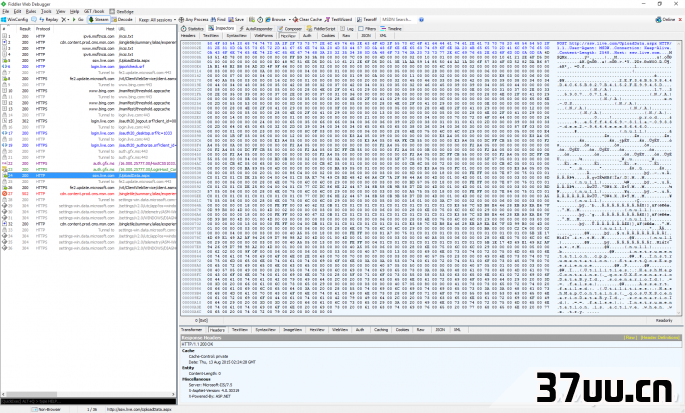Switch to the Inspectors tab
685x413 pixels.
point(221,28)
